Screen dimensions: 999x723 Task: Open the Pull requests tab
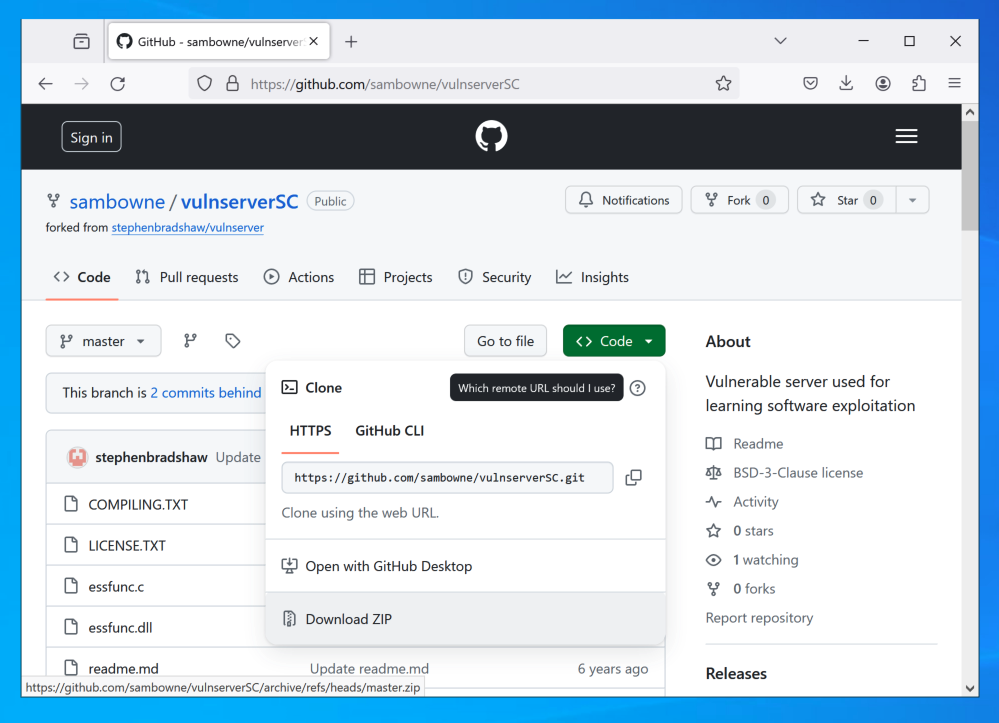pyautogui.click(x=187, y=277)
